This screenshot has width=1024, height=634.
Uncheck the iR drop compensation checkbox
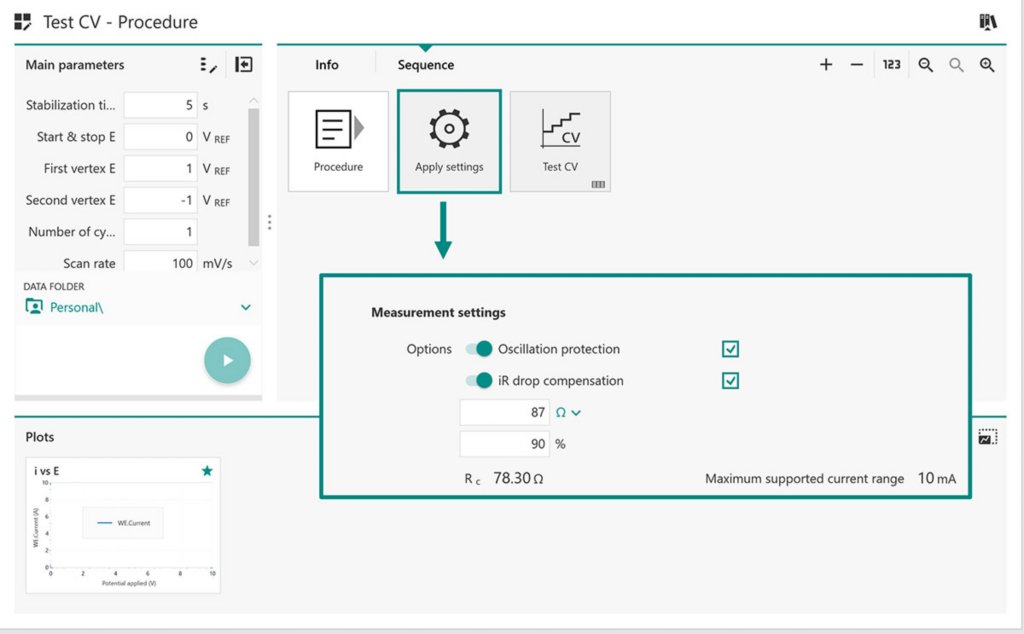coord(730,380)
